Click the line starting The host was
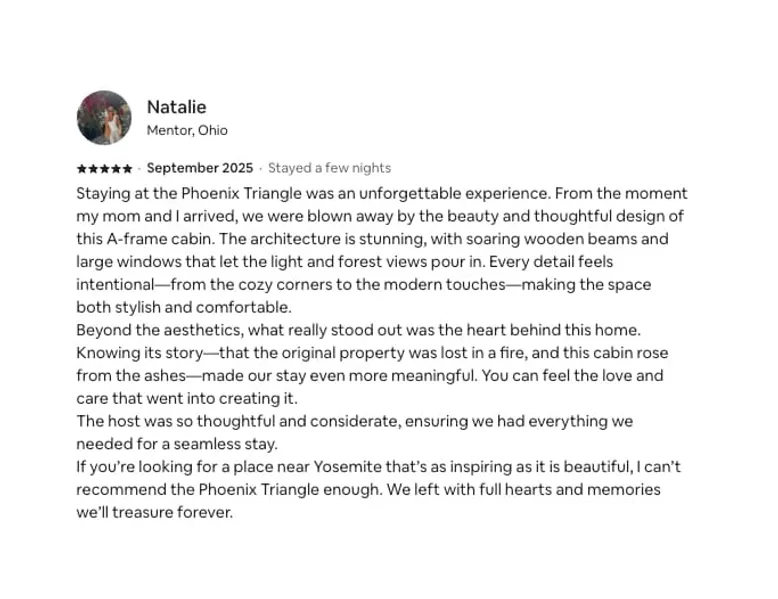The image size is (778, 599). coord(354,422)
